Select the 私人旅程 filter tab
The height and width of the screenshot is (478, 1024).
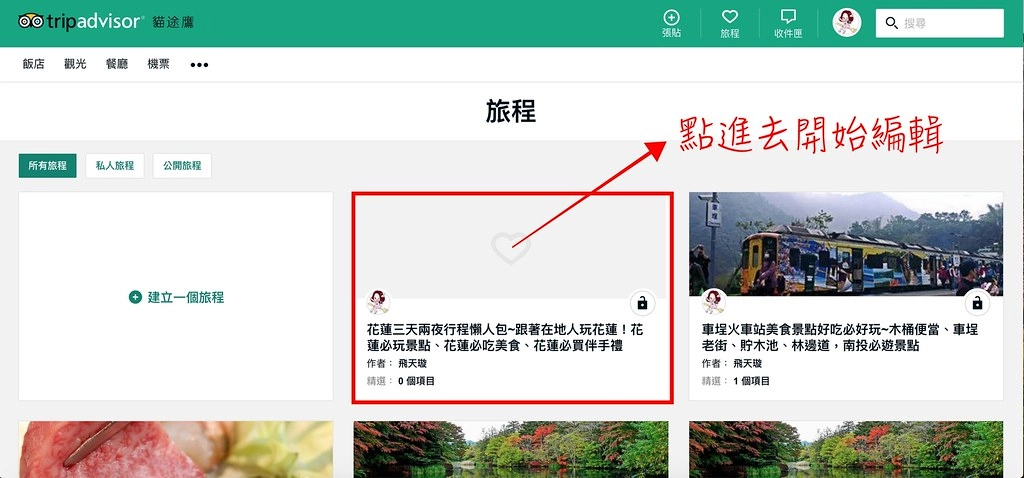point(115,166)
